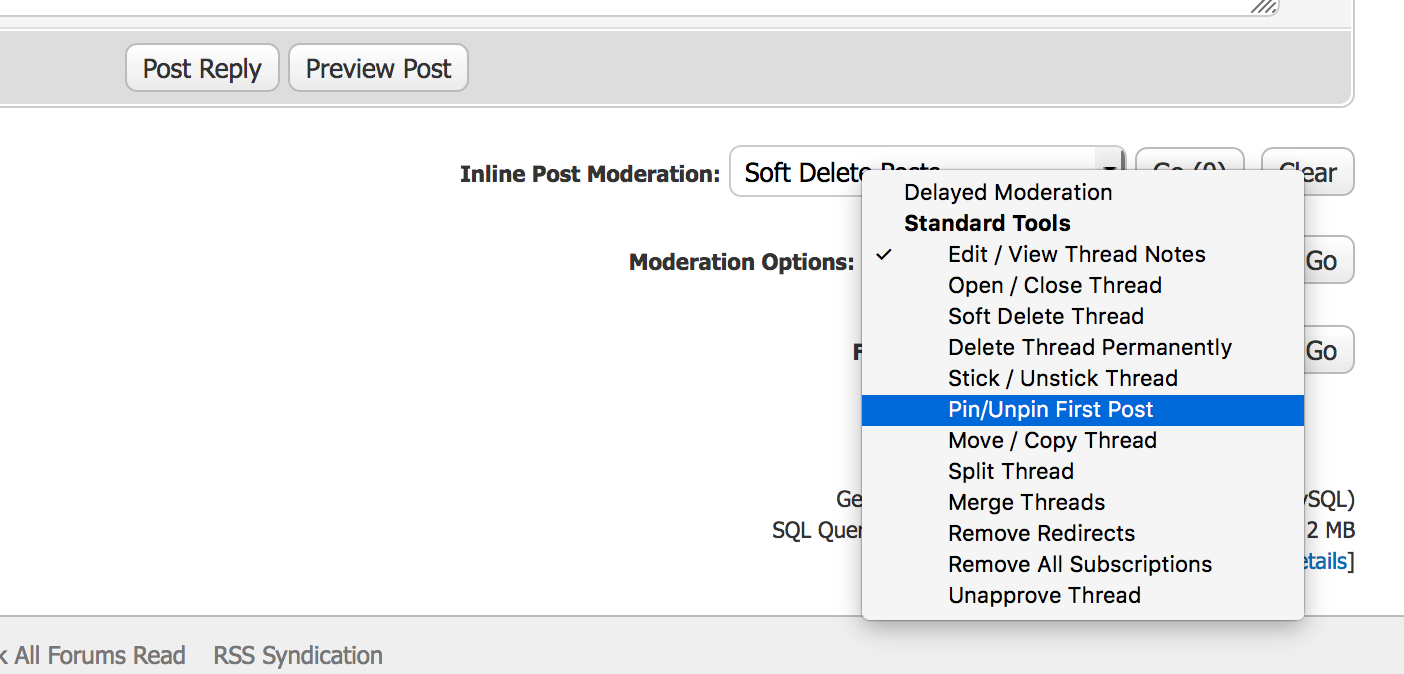Choose Remove All Subscriptions option
Viewport: 1404px width, 674px height.
tap(1079, 564)
